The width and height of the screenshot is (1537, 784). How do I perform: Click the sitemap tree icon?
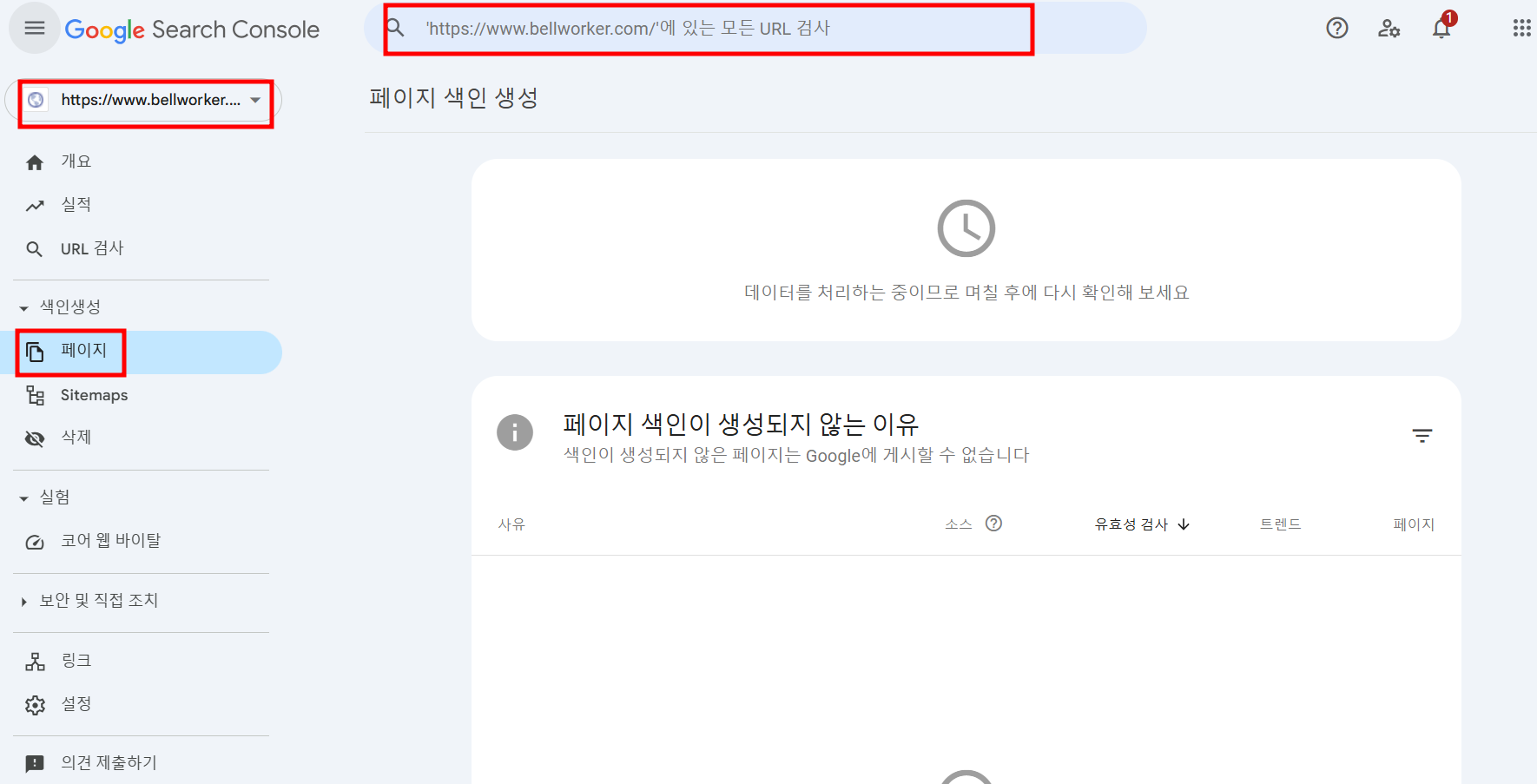tap(35, 396)
